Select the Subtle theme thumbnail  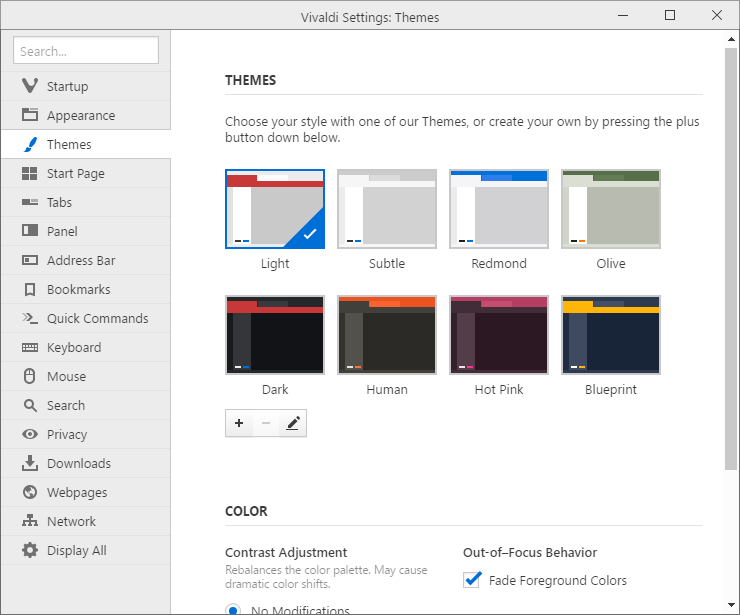coord(387,209)
